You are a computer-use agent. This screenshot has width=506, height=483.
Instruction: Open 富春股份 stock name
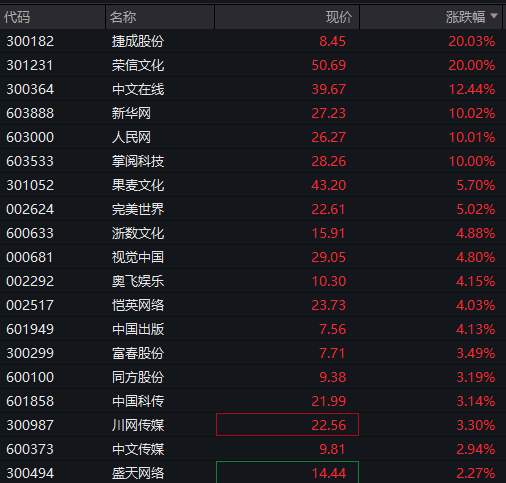pos(138,353)
